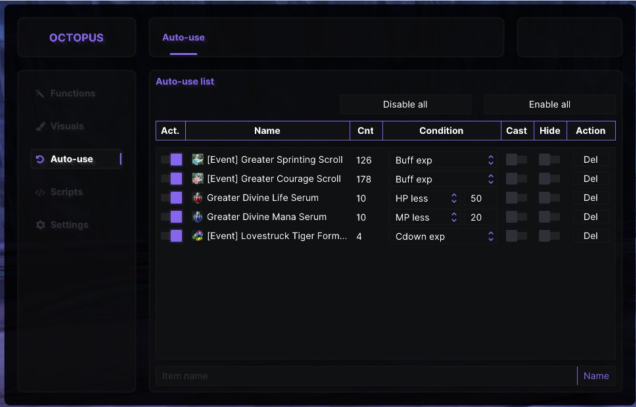Click the Greater Courage Scroll item icon
The height and width of the screenshot is (407, 636).
pyautogui.click(x=198, y=179)
